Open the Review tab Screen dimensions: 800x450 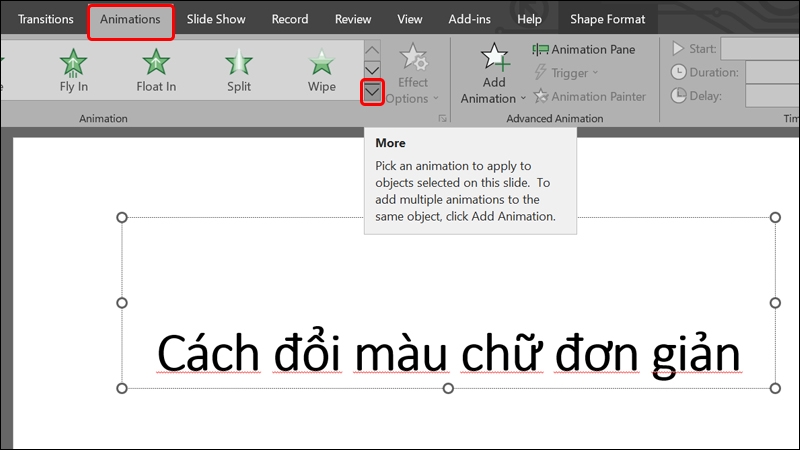(353, 19)
